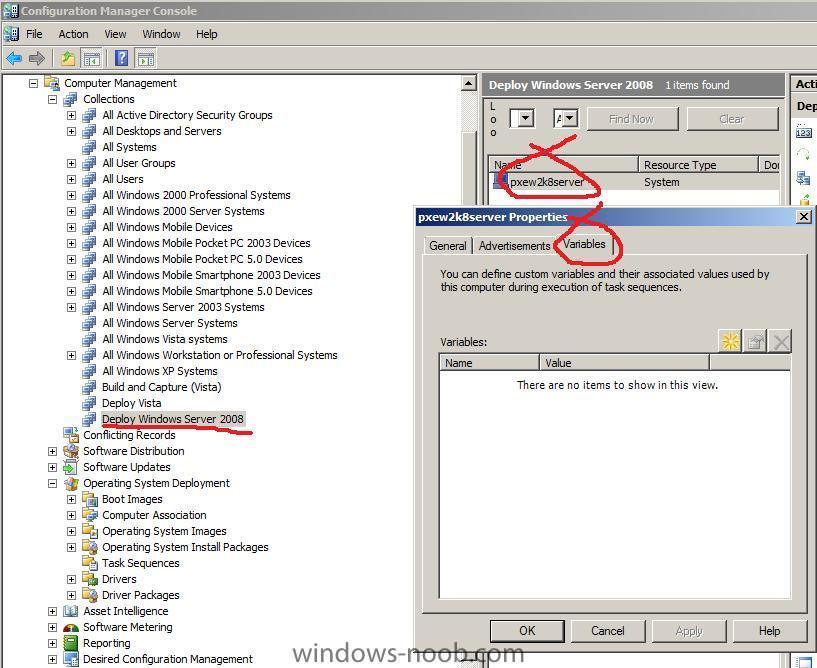
Task: Expand the Software Distribution node
Action: click(x=52, y=451)
